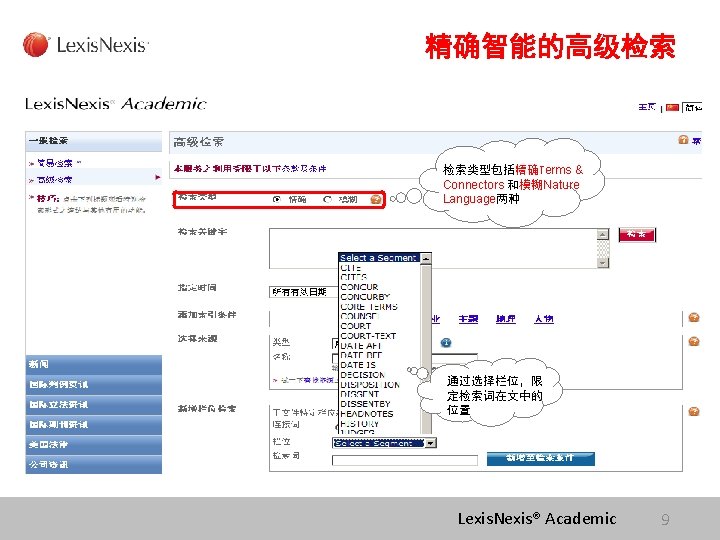The image size is (720, 540).
Task: Select the 精确 (precise) radio button
Action: pos(276,199)
